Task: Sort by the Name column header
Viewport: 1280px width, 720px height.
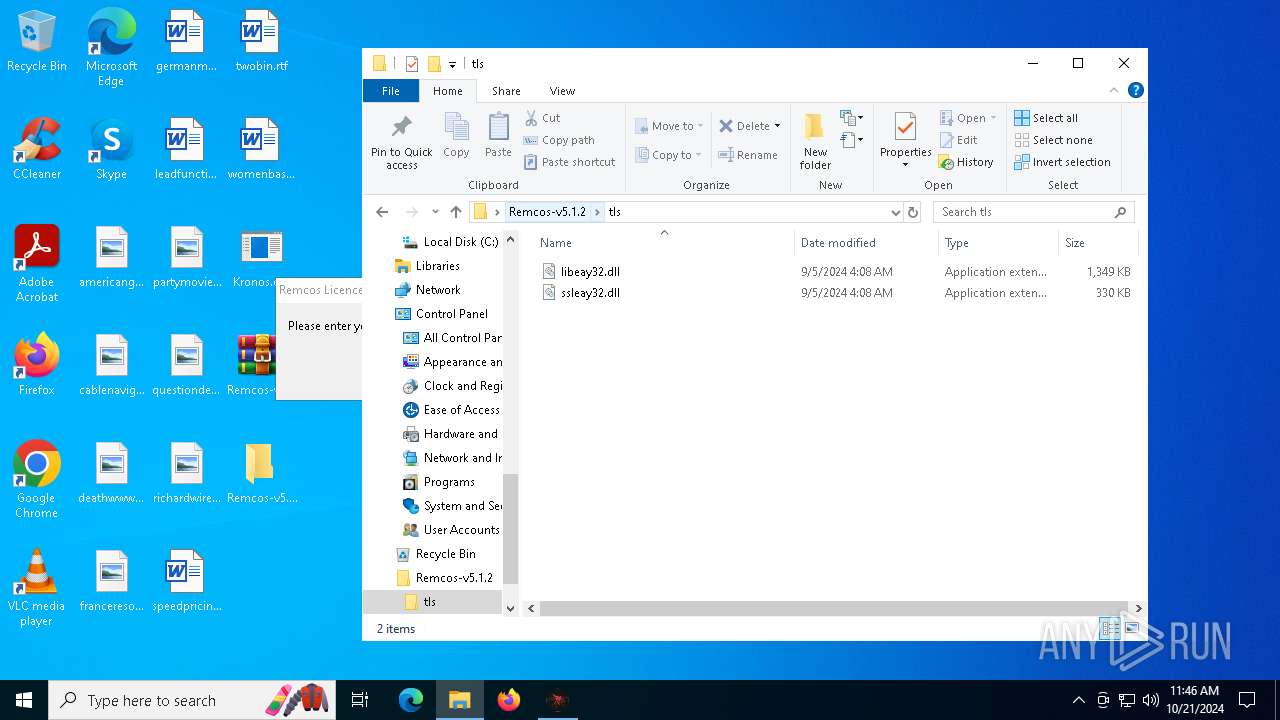Action: coord(556,243)
